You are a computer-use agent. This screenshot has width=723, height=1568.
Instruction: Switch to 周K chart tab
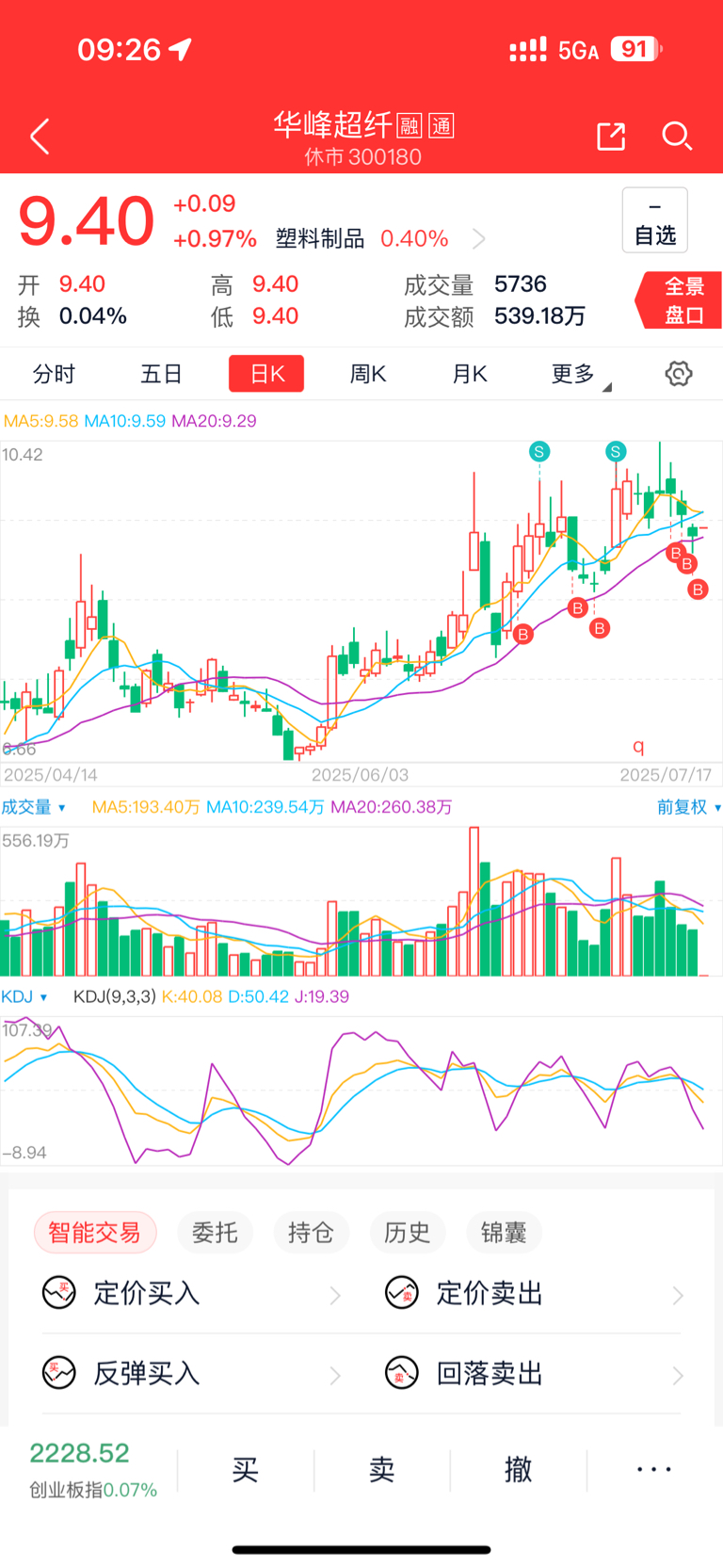pyautogui.click(x=368, y=374)
